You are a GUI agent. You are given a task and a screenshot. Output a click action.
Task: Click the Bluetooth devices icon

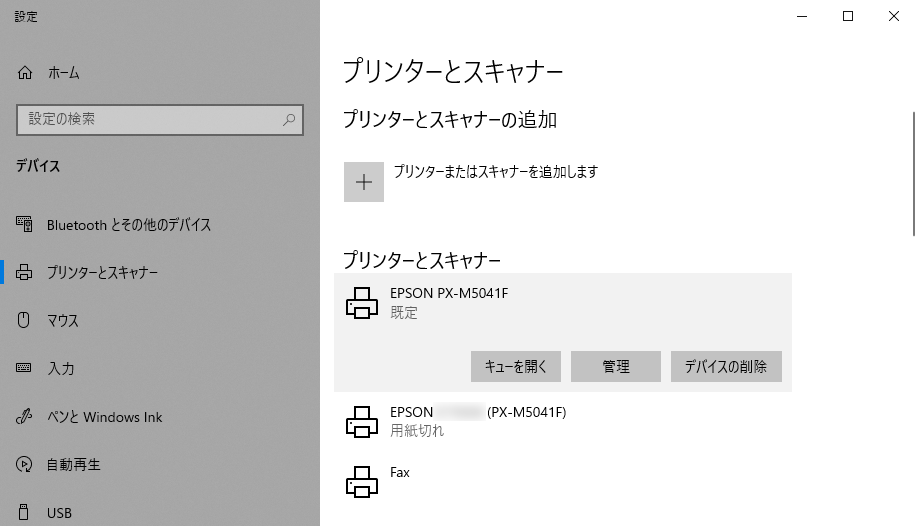point(25,225)
